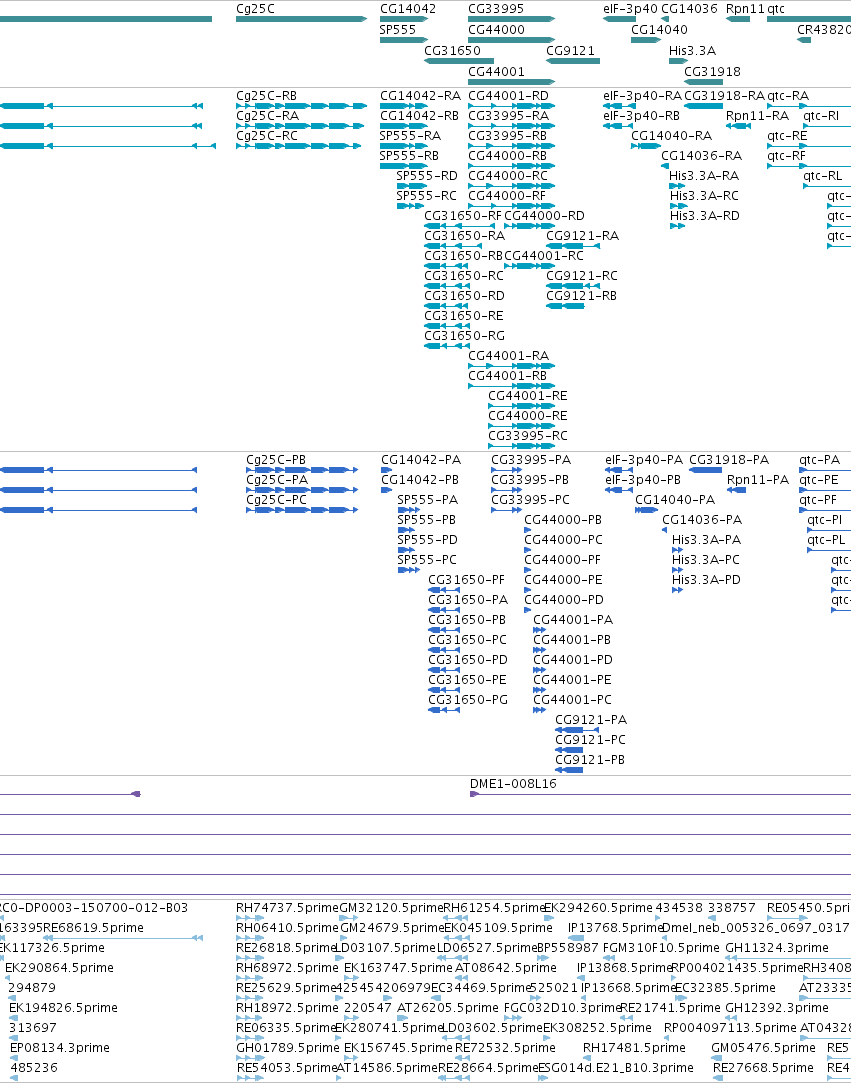Open transcript eIF-3p40-RB

(642, 115)
